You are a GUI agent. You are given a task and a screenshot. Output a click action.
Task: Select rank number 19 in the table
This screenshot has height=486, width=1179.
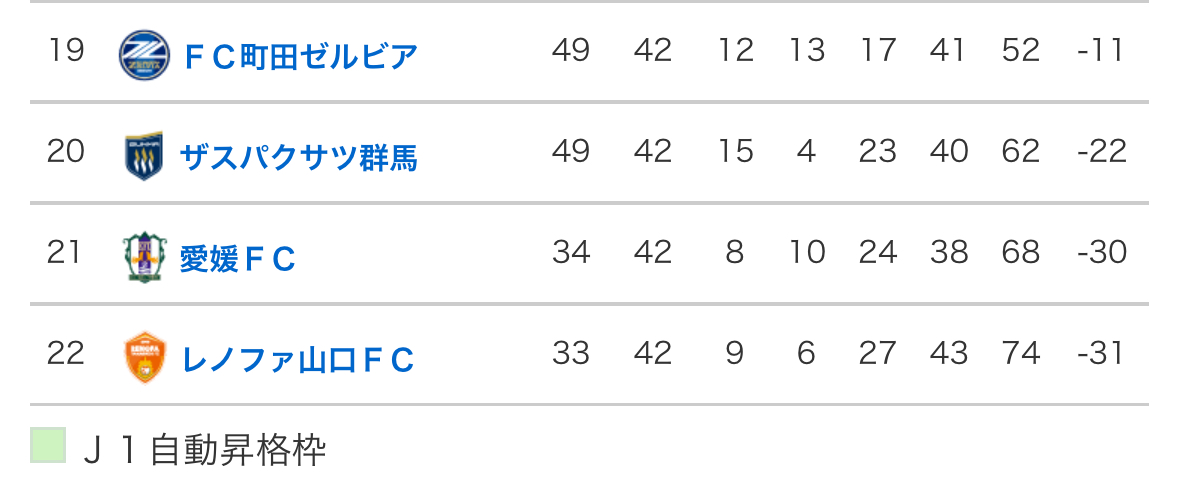66,50
